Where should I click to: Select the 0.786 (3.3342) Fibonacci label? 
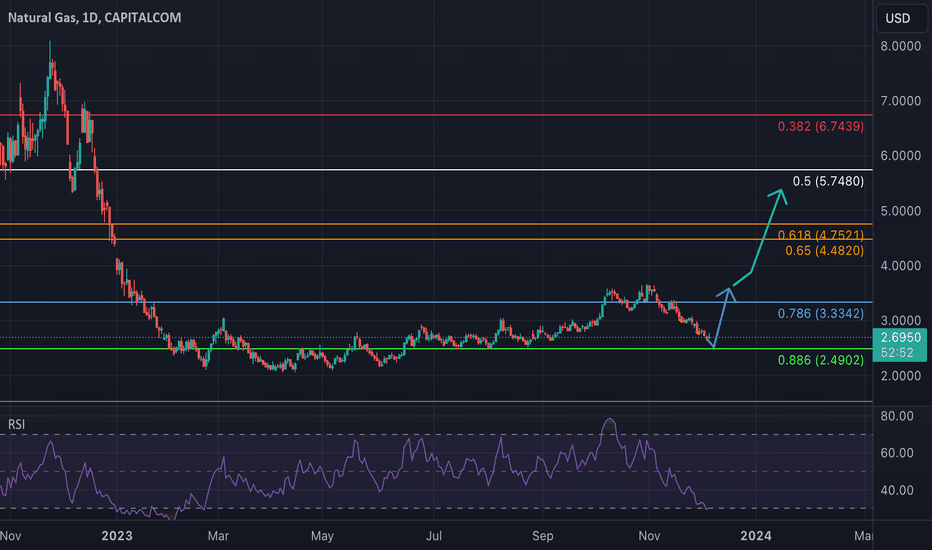coord(820,313)
